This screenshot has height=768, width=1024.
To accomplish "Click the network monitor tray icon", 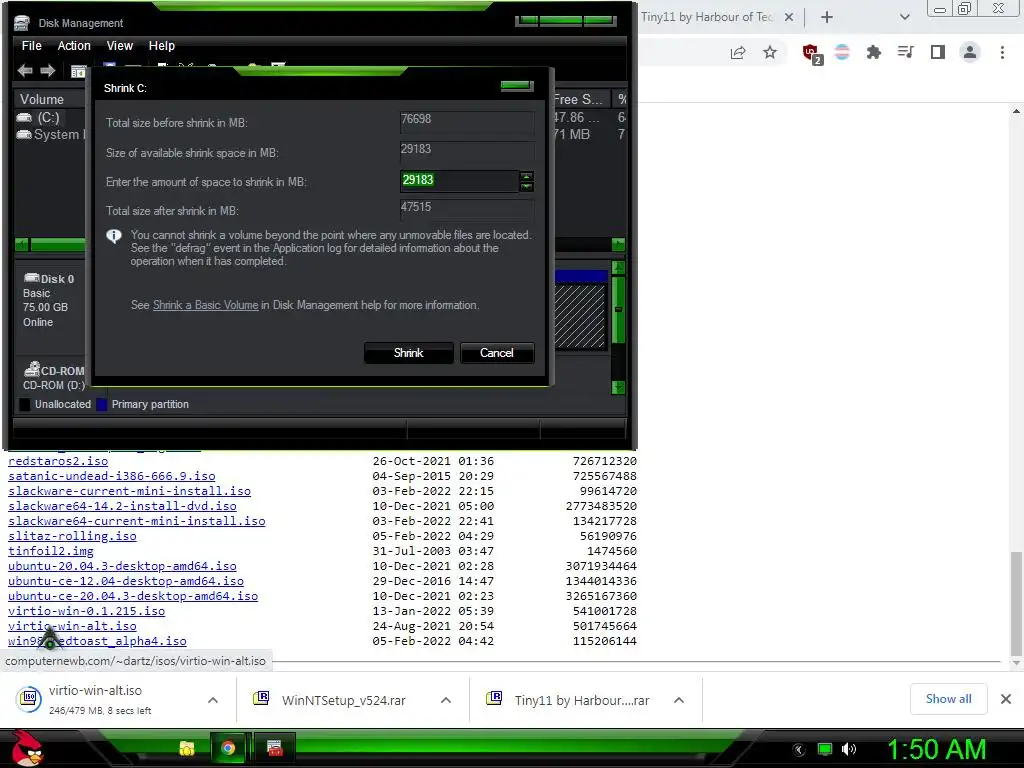I will pyautogui.click(x=825, y=749).
